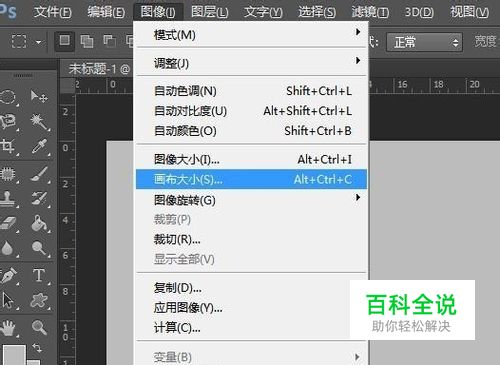The height and width of the screenshot is (365, 500).
Task: Open the 文件(F) menu
Action: (x=53, y=12)
